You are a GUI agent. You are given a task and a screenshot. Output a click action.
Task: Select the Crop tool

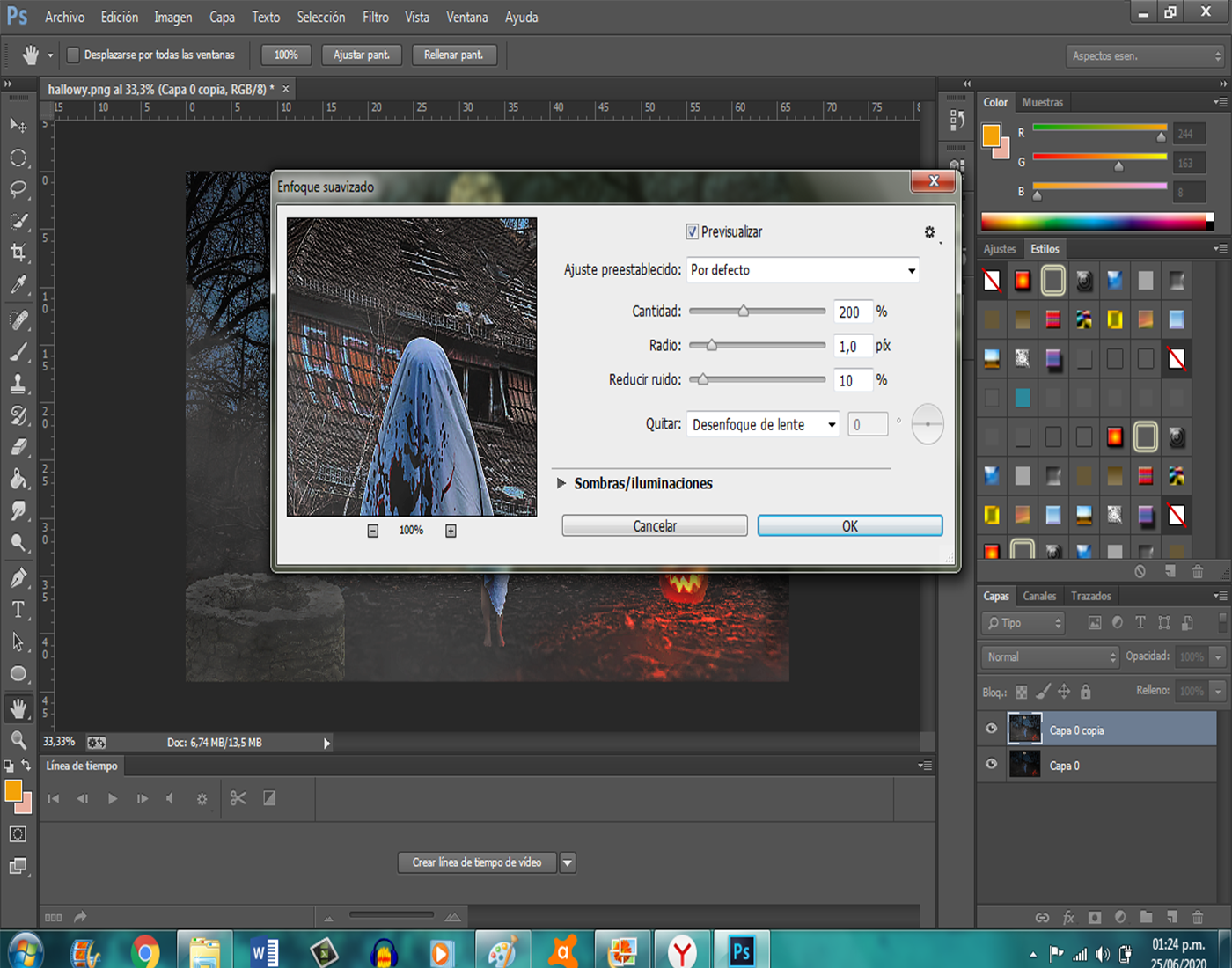click(18, 253)
